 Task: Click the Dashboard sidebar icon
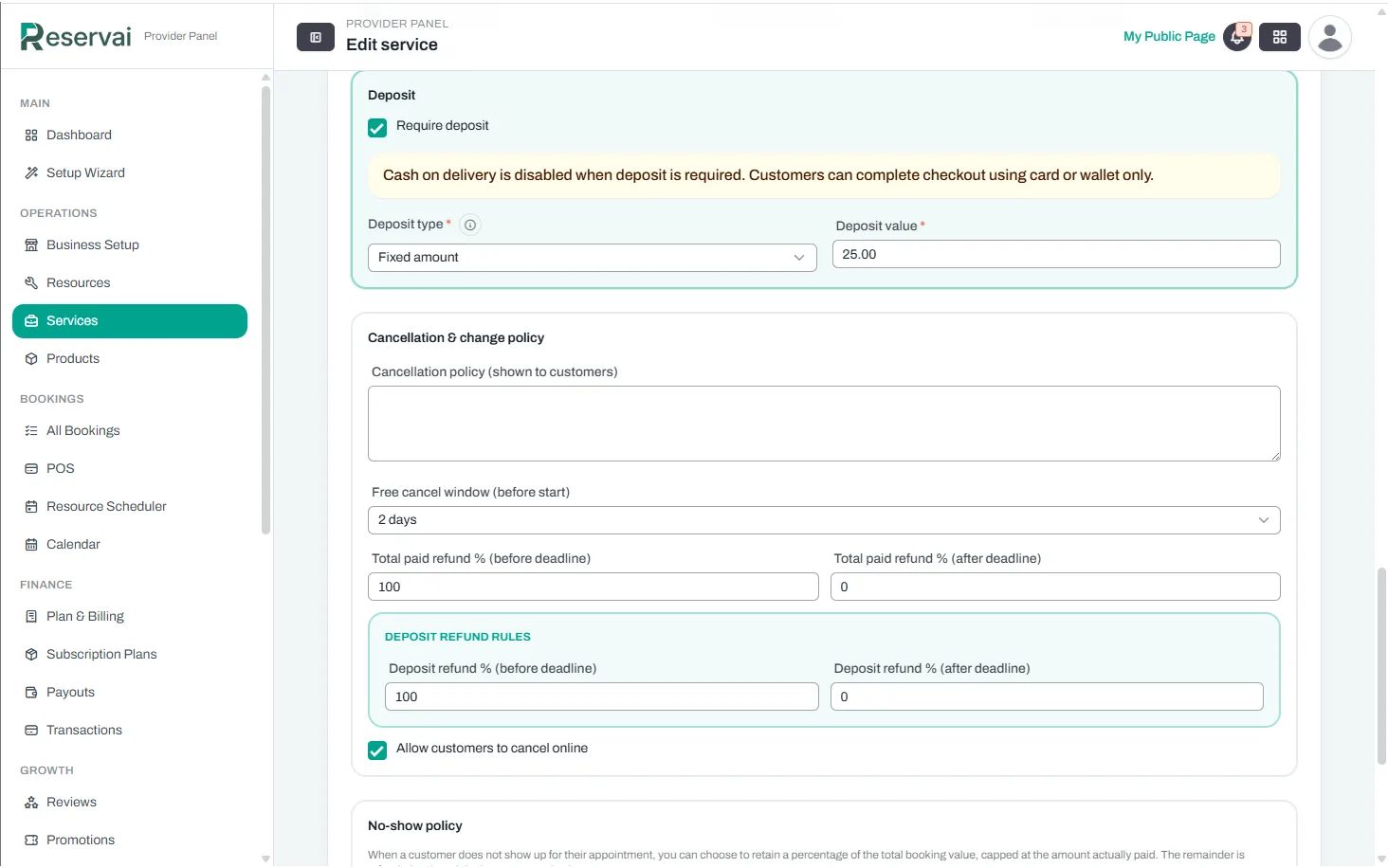31,136
